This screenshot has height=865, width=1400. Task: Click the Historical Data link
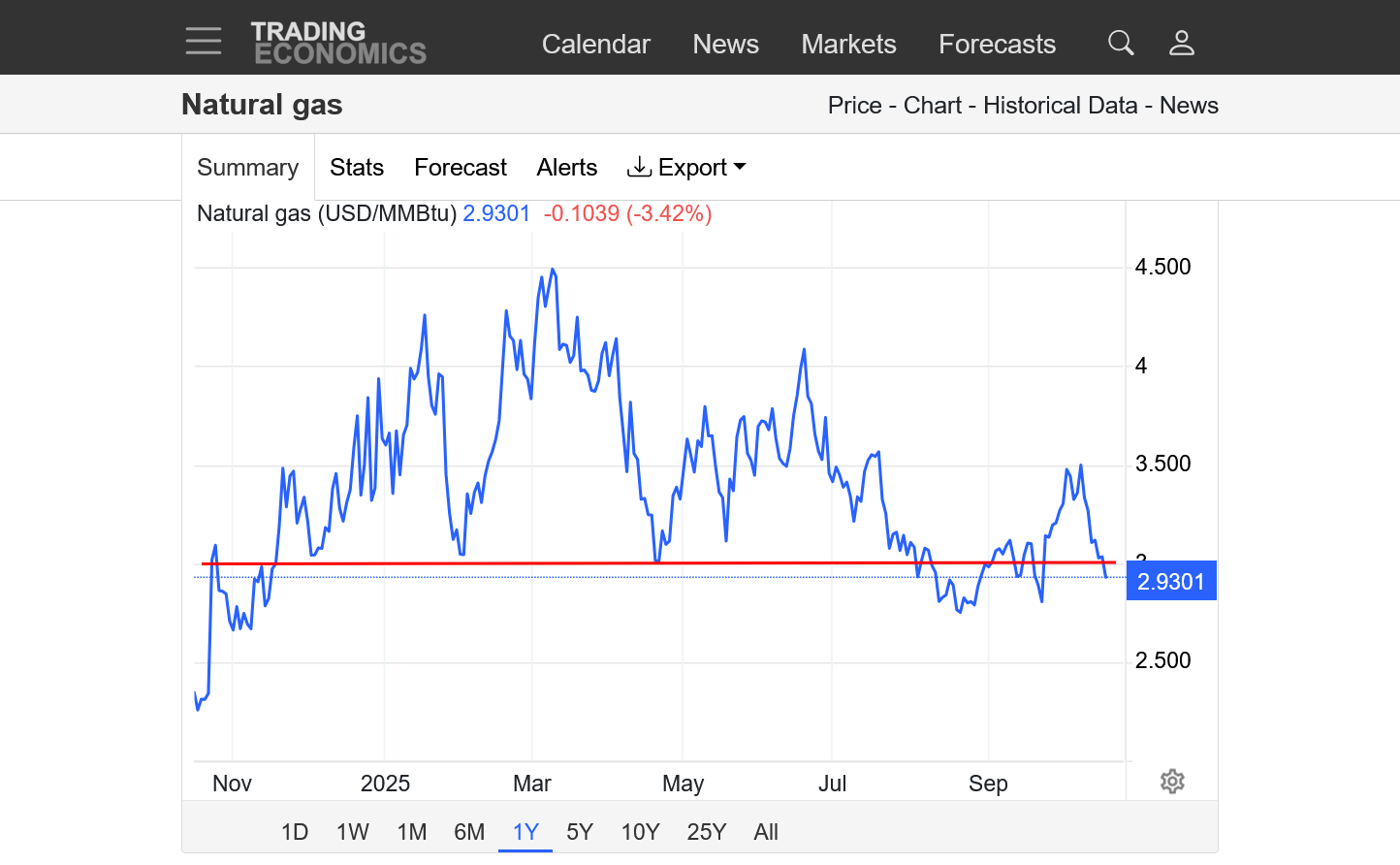(x=1060, y=106)
